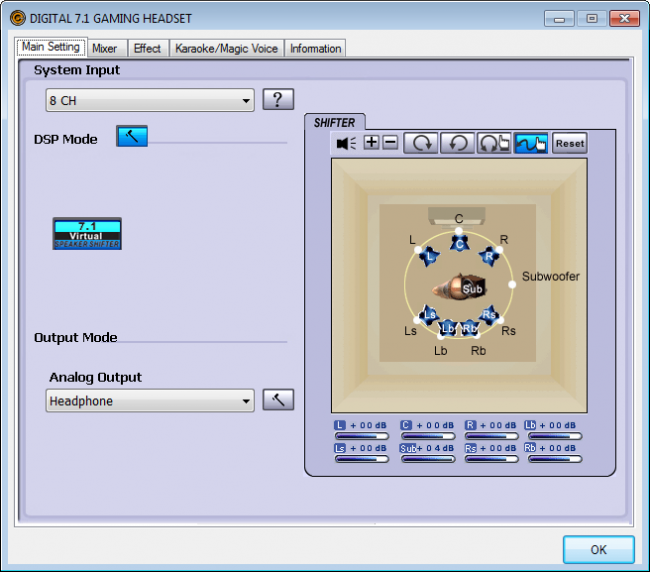The height and width of the screenshot is (572, 650).
Task: Enable manual rotation mode
Action: 494,143
